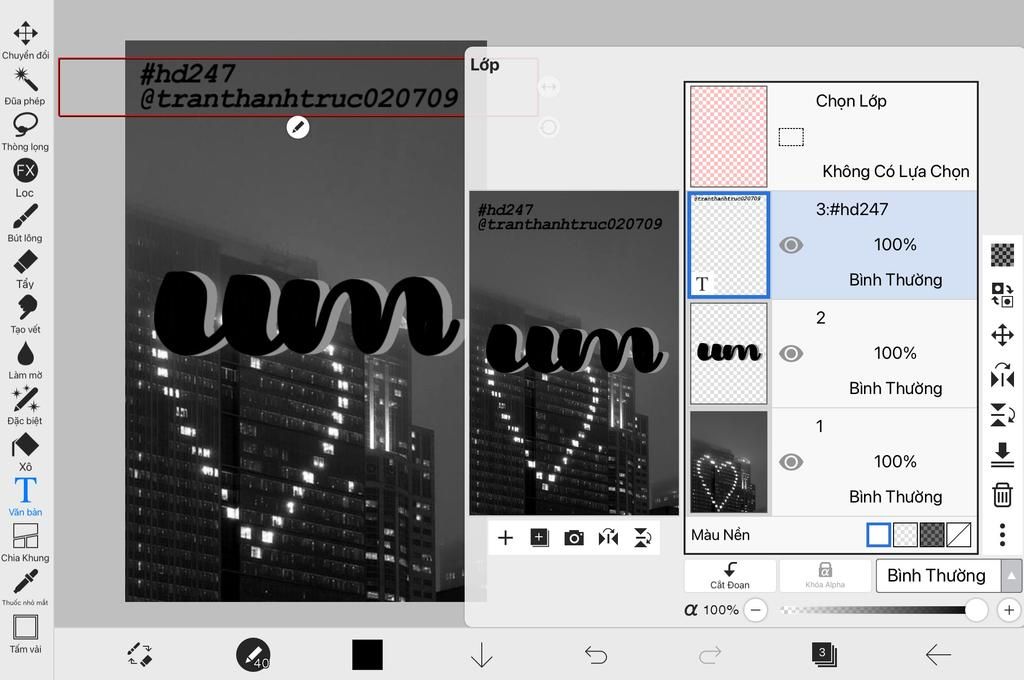Screen dimensions: 1024x680
Task: Select the Xô bucket fill tool
Action: pos(25,451)
